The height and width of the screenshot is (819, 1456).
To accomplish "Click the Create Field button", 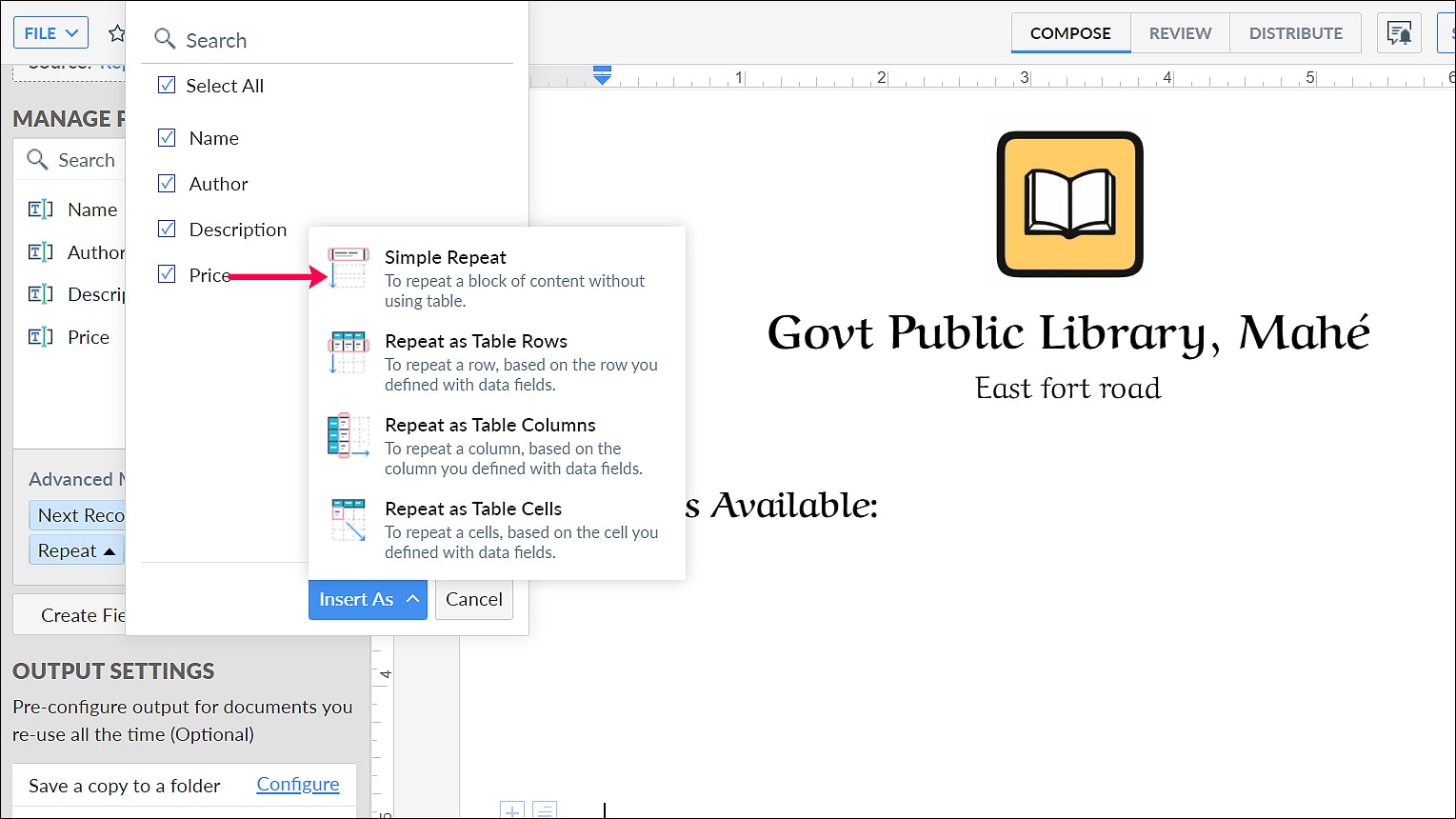I will click(x=70, y=615).
